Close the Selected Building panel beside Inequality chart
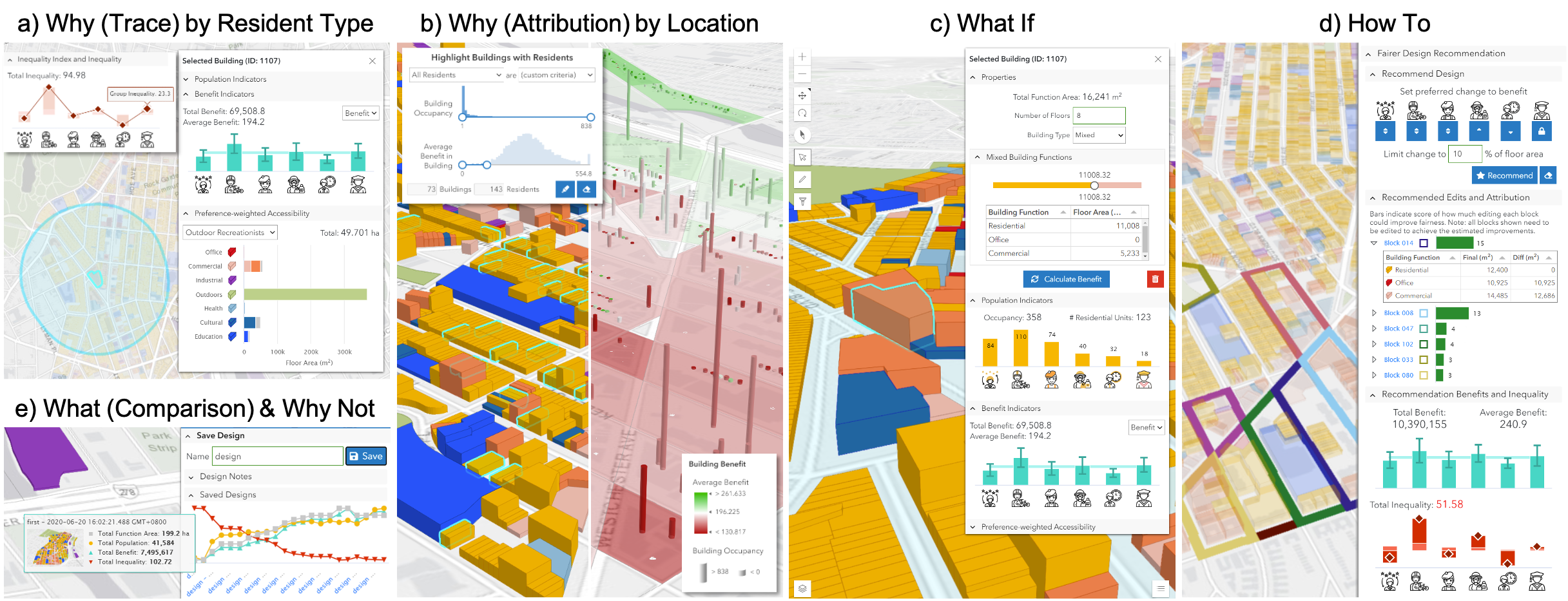Screen dimensions: 1568x601 click(x=372, y=61)
